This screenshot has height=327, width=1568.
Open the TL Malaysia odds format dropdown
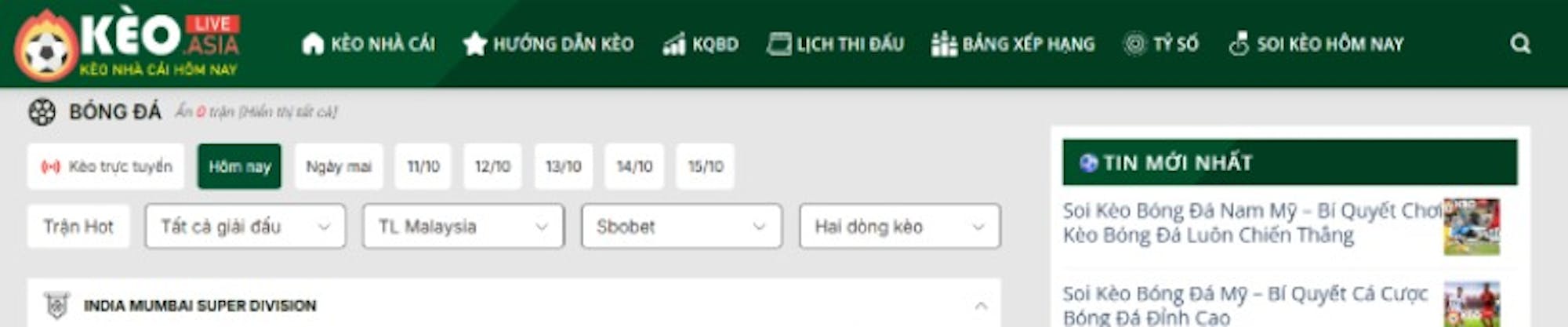point(463,227)
